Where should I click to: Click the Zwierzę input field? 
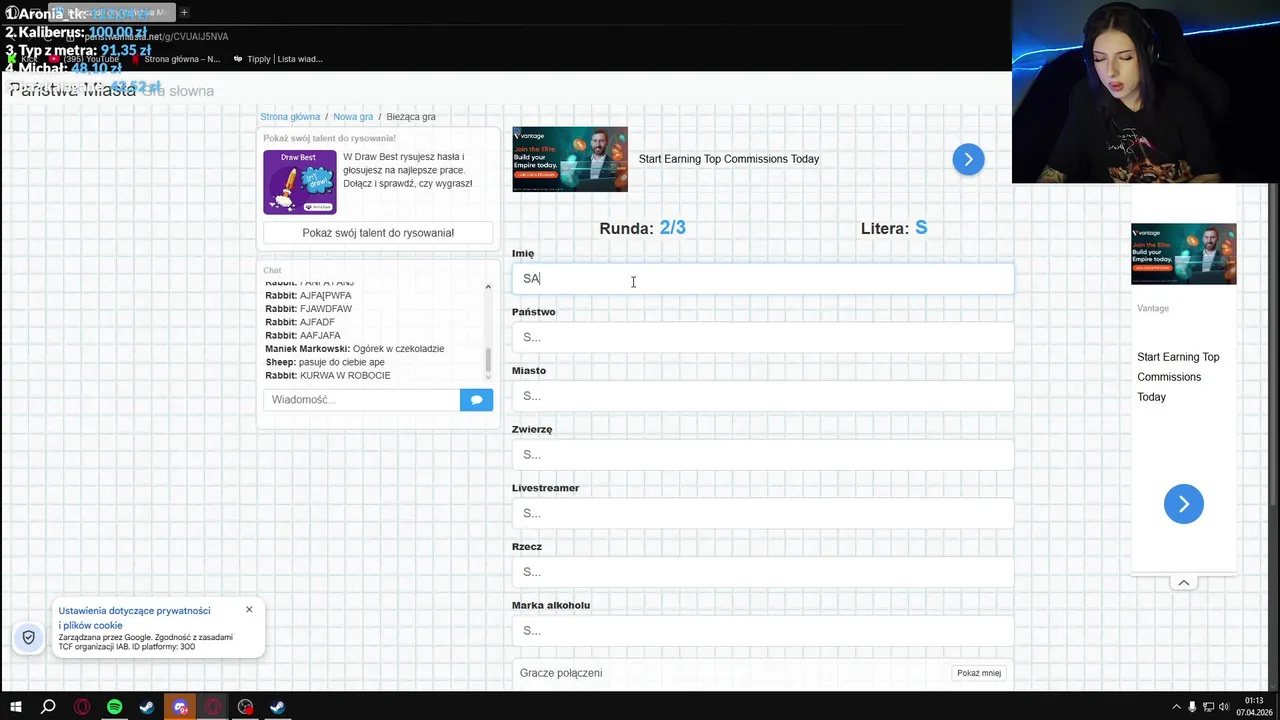click(763, 454)
